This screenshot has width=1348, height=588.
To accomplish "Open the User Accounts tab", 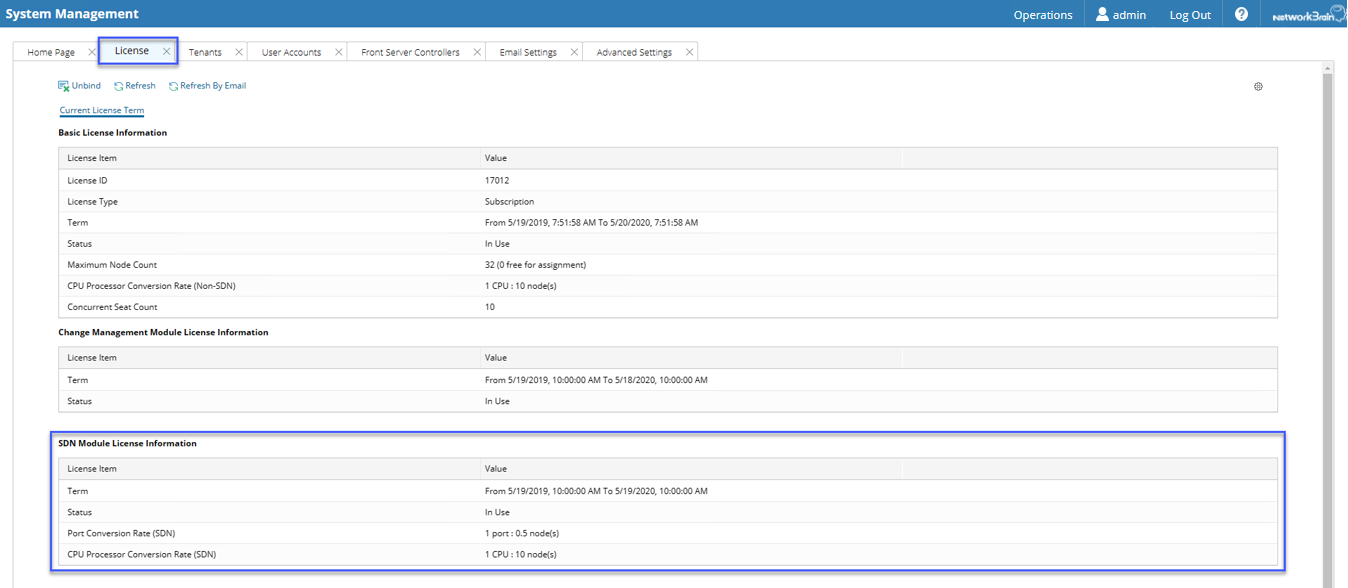I will [x=291, y=52].
